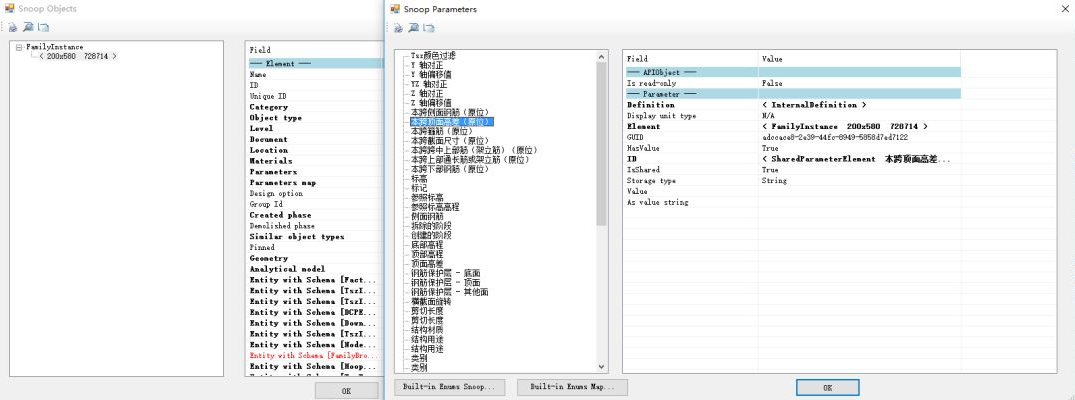Select the 钢筋保护层 - 顶面 parameter
This screenshot has width=1075, height=400.
point(446,282)
